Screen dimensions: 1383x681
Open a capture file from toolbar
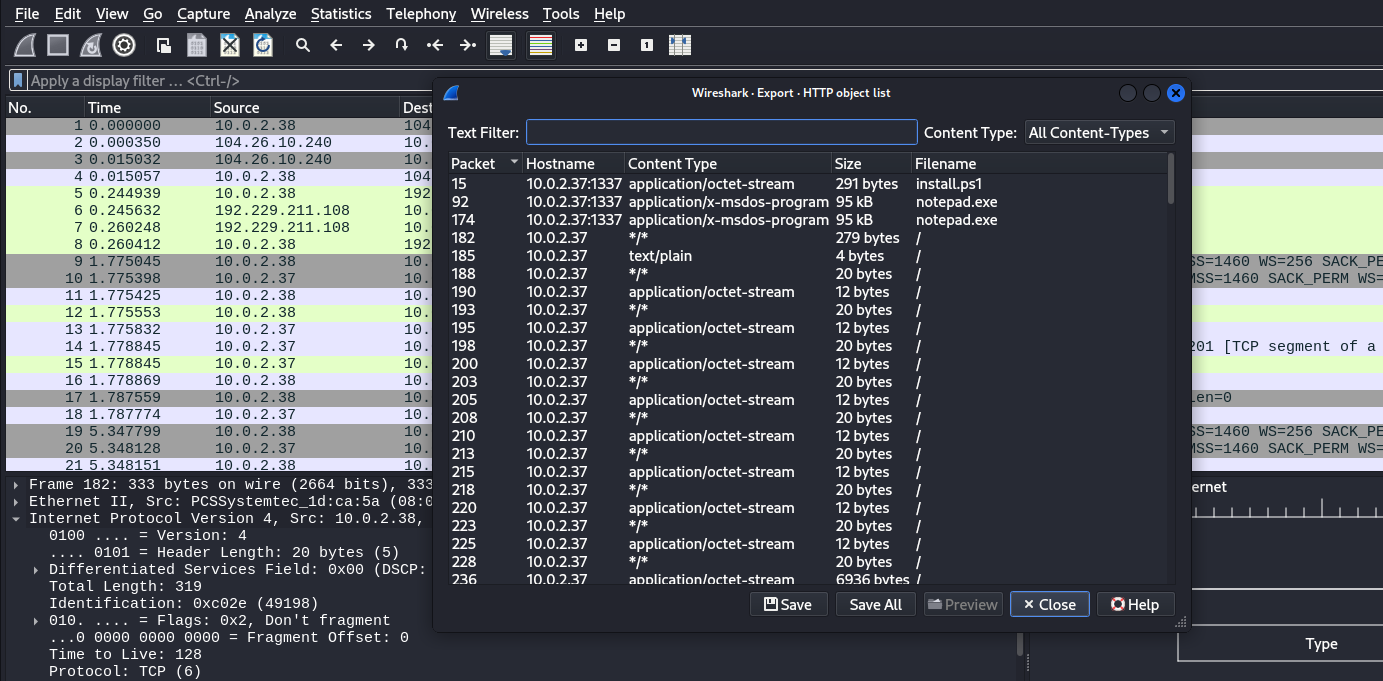(164, 45)
